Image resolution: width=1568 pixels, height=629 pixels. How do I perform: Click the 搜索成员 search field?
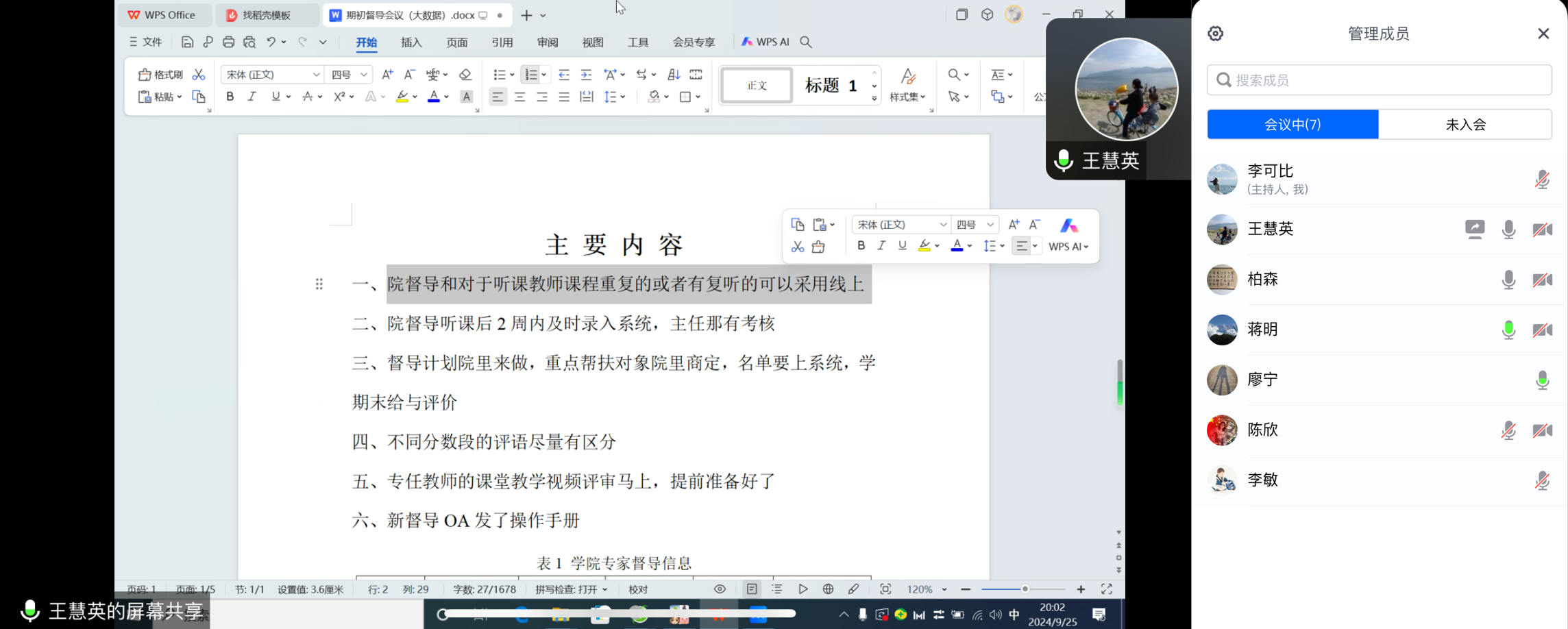[1379, 80]
